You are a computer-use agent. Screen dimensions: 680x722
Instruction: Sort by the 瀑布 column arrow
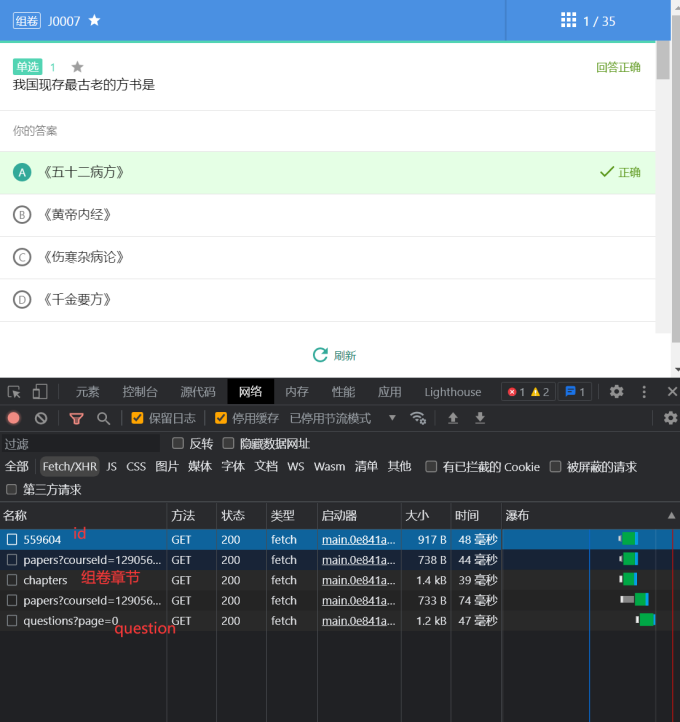coord(671,516)
